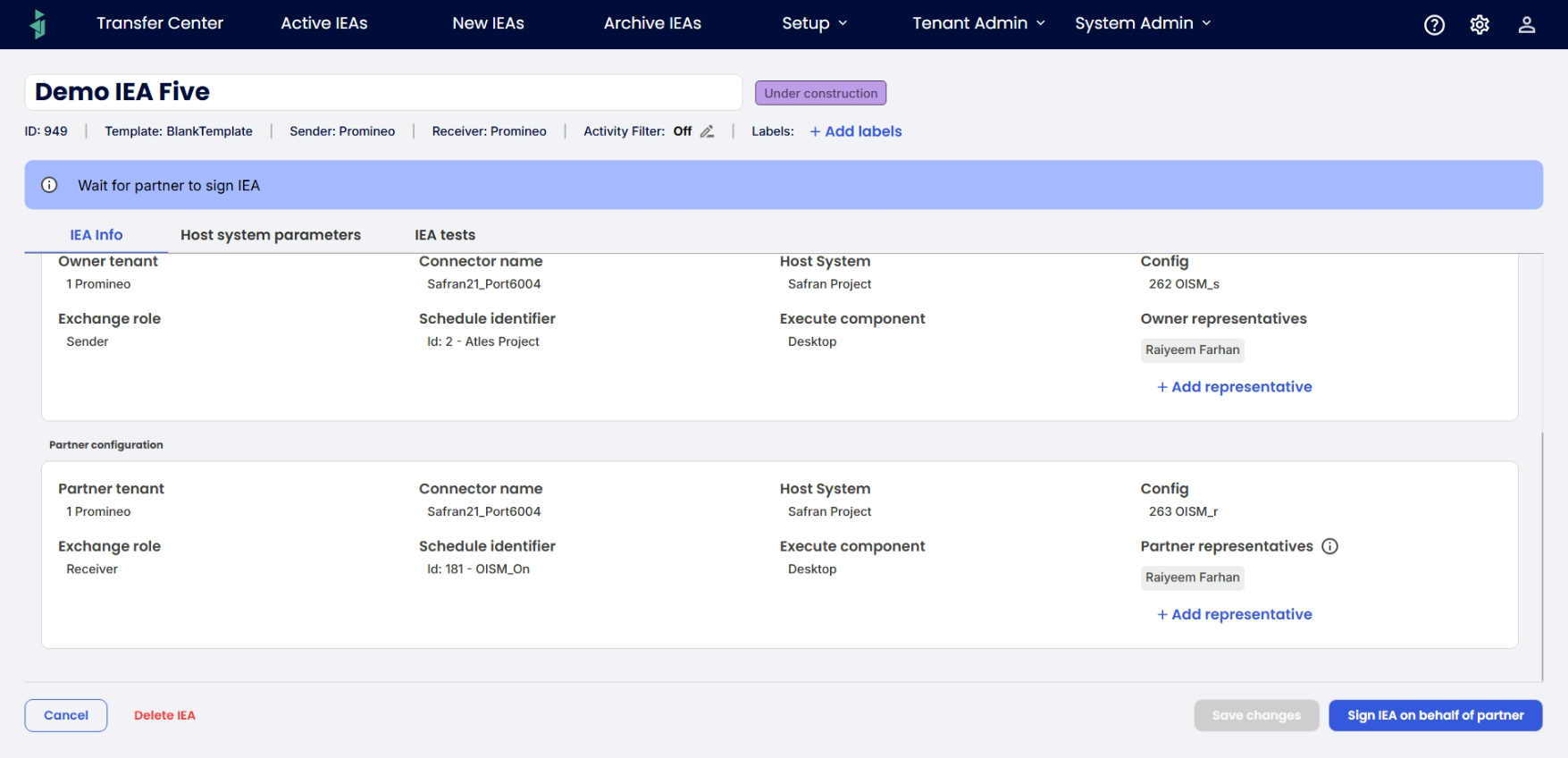Click 'Receiver: Promineo' text
The image size is (1568, 758).
489,131
